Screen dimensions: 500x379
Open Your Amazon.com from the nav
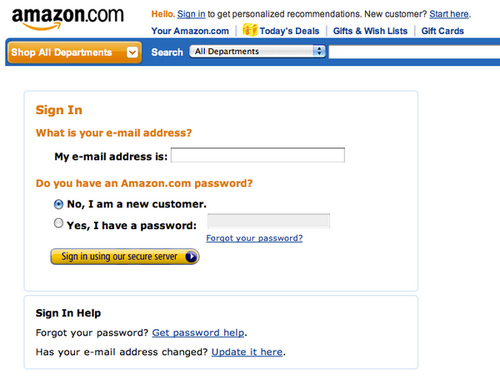[x=190, y=31]
